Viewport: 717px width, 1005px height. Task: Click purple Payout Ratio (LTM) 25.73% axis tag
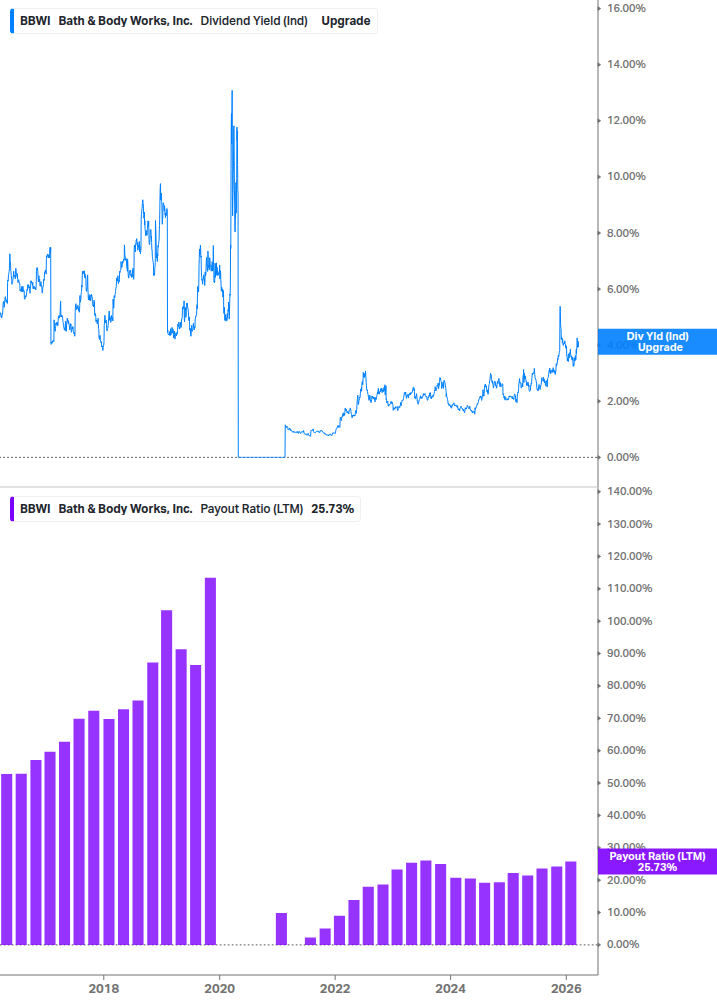tap(657, 861)
